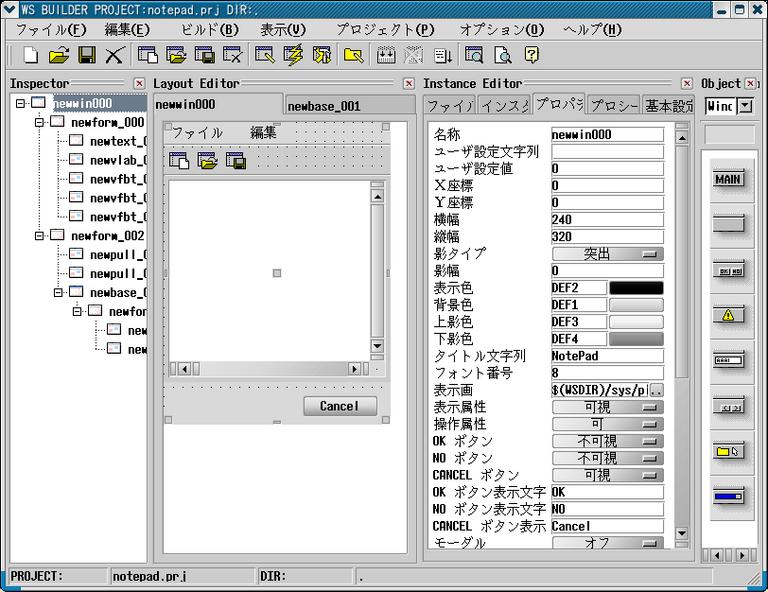The height and width of the screenshot is (592, 768).
Task: Click Object palette right scroll arrow
Action: [743, 556]
